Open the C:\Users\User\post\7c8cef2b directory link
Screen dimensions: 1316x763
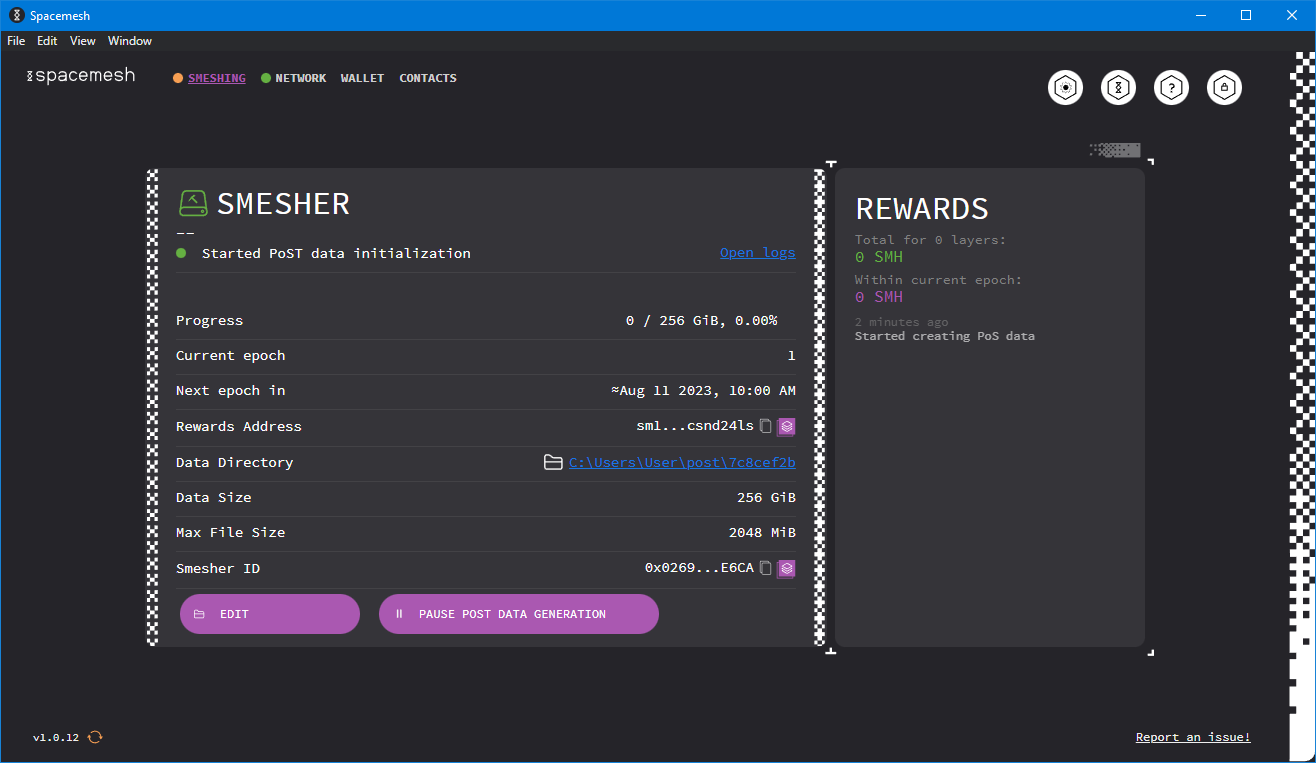click(682, 462)
